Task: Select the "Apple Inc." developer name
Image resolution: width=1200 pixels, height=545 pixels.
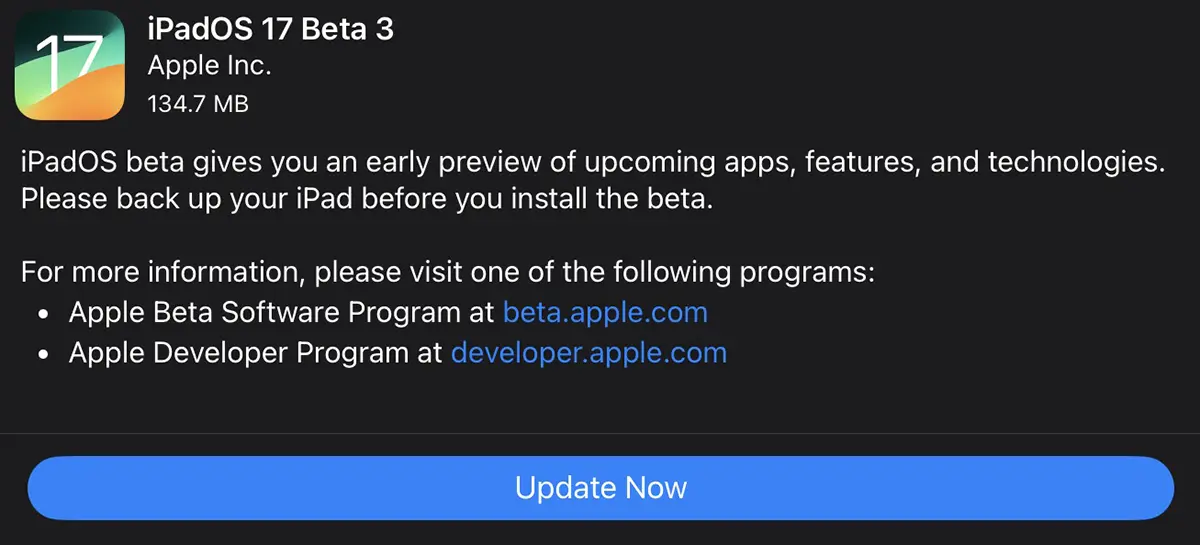Action: pos(209,66)
